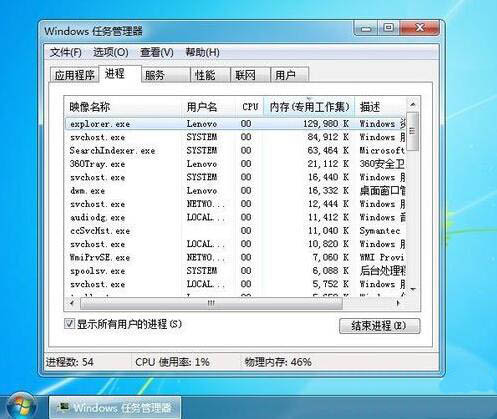The height and width of the screenshot is (419, 497).
Task: Click the 结束进程(E) button
Action: [380, 326]
